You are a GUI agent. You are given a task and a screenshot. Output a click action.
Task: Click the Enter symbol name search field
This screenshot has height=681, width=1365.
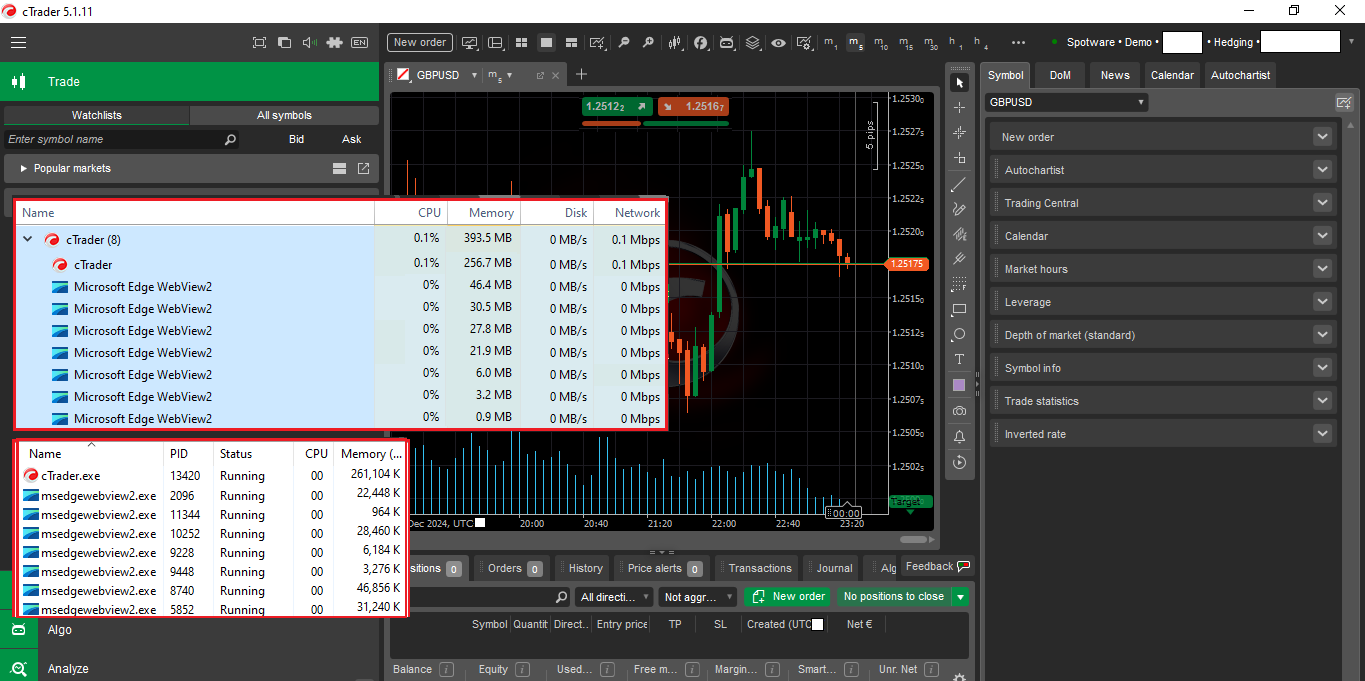pos(122,139)
